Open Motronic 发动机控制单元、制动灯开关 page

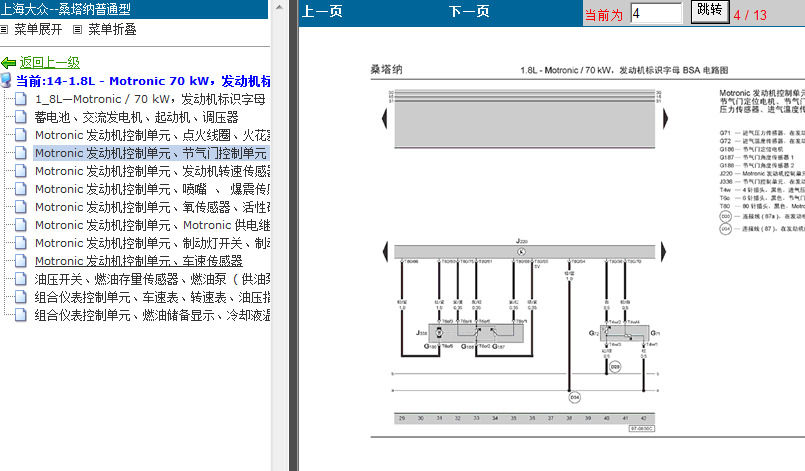point(152,243)
